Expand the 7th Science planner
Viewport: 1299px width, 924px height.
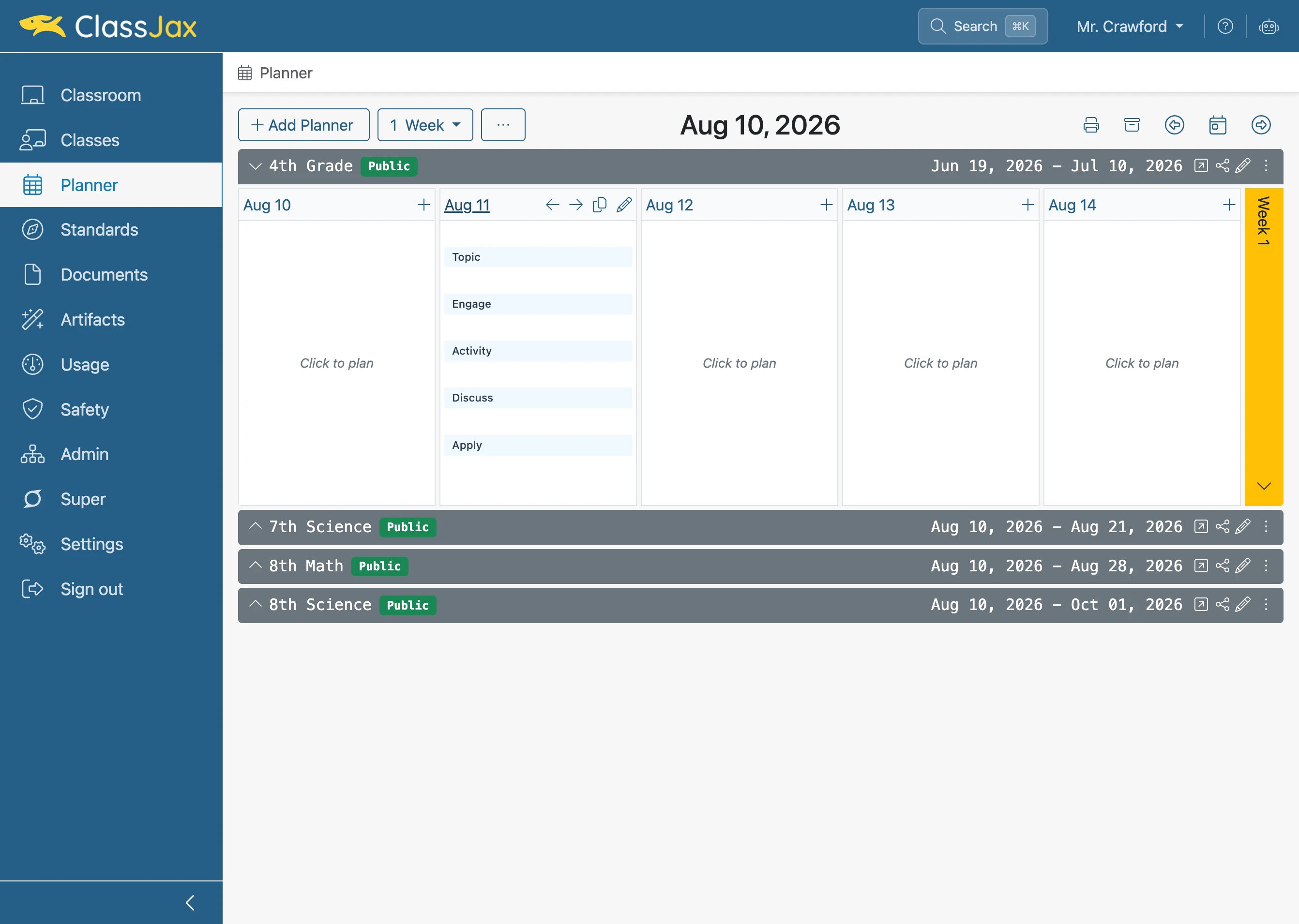pos(256,526)
